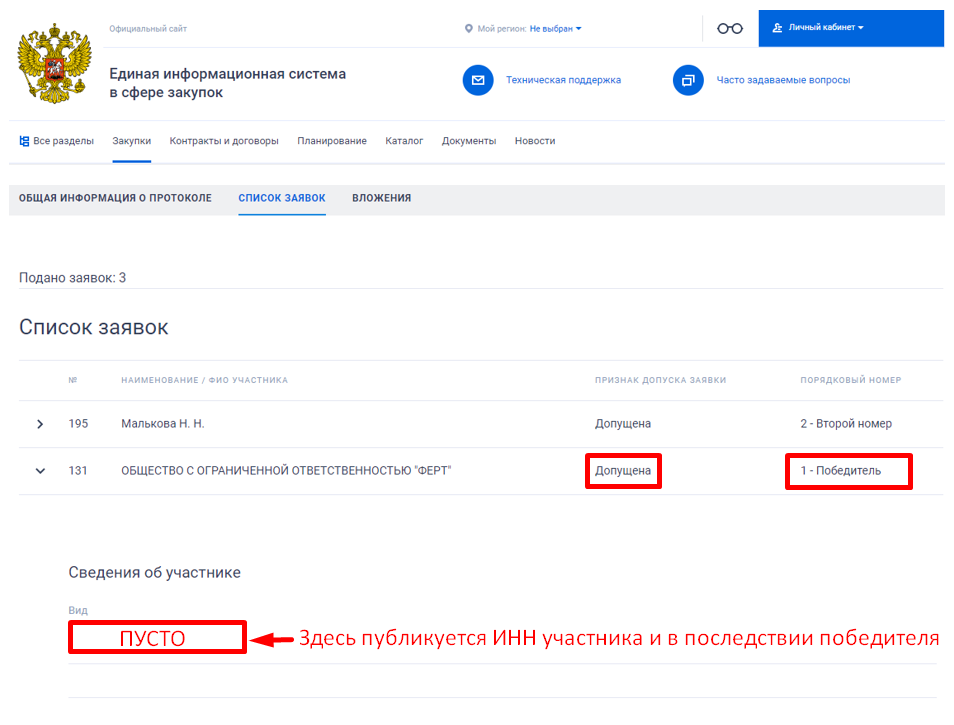
Task: Click column header Наименование / ФИО участника
Action: [x=204, y=380]
